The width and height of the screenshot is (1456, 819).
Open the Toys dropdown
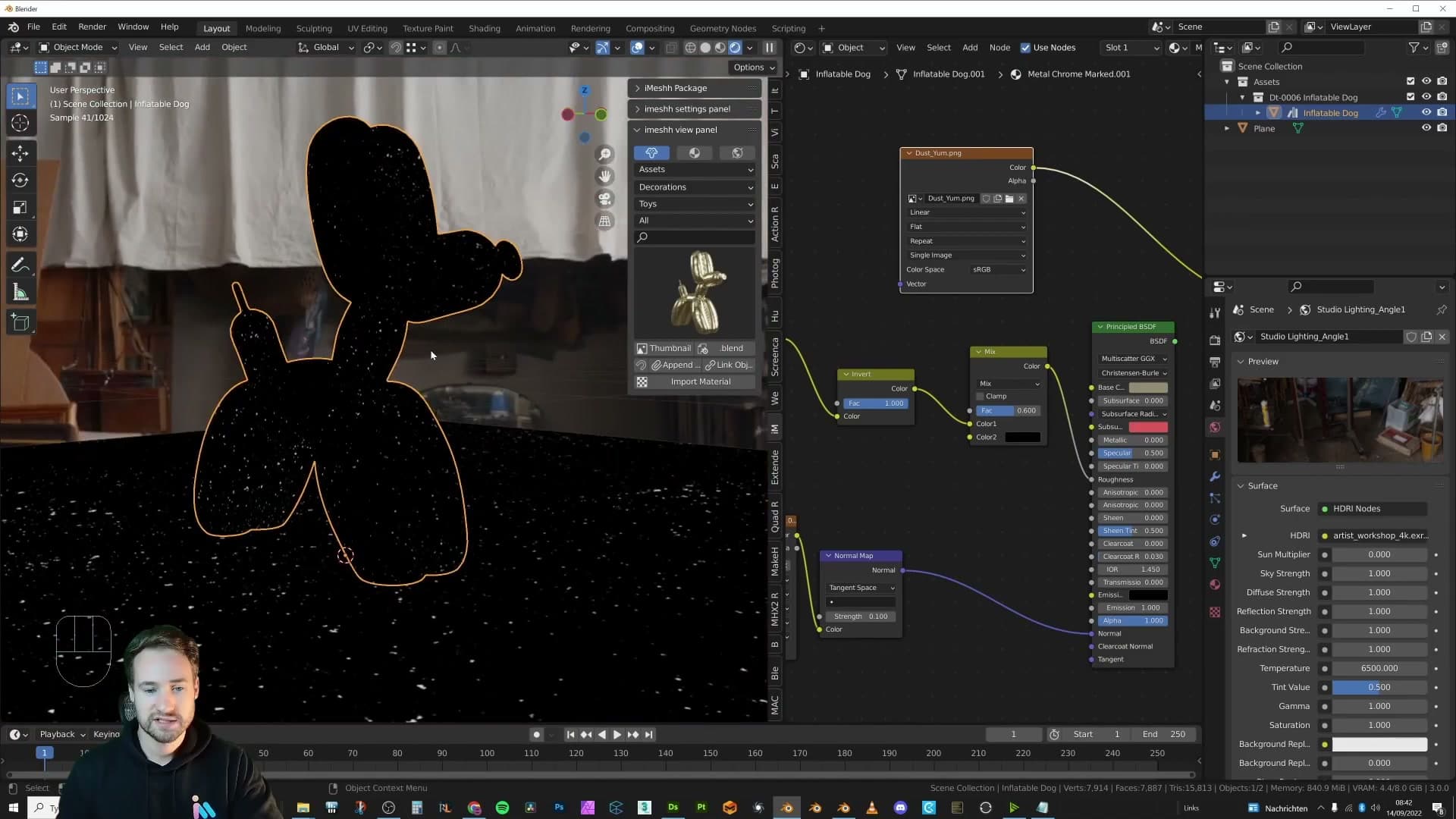pos(695,204)
